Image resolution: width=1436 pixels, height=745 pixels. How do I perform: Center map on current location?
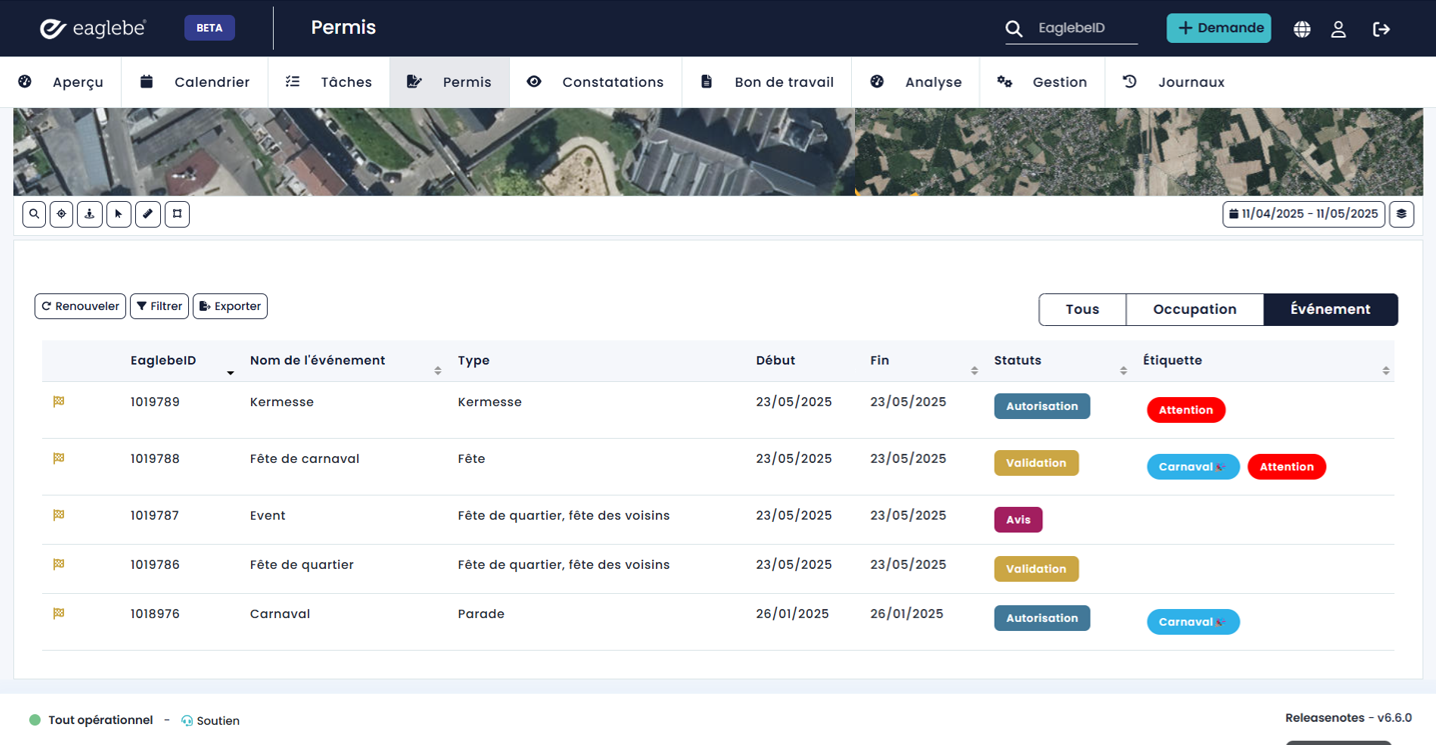click(62, 214)
